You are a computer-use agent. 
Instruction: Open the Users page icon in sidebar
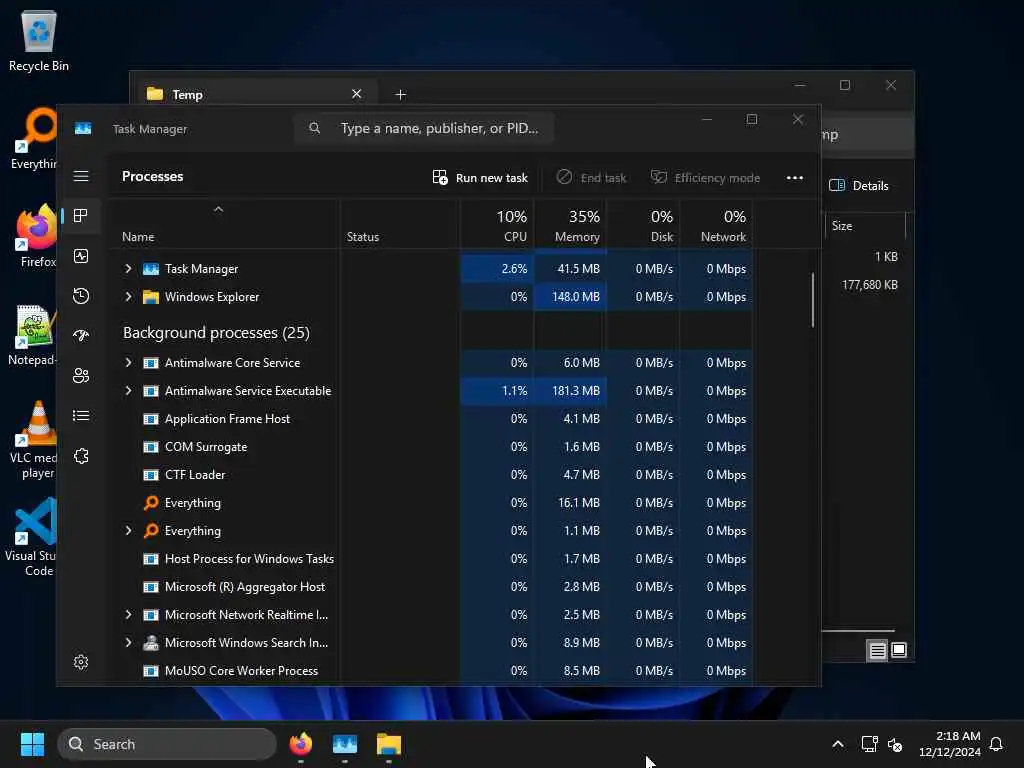click(x=81, y=376)
